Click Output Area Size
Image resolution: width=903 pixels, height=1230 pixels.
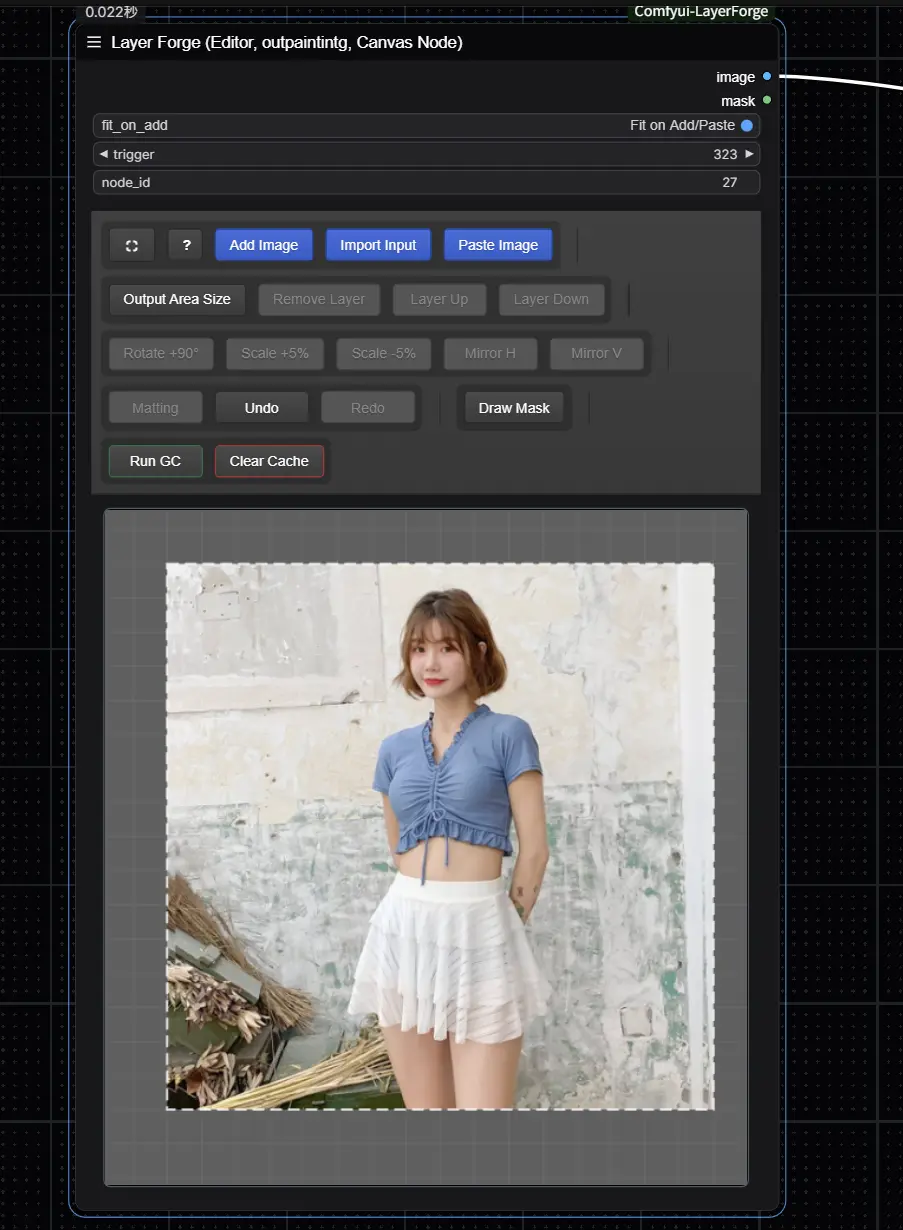(176, 299)
